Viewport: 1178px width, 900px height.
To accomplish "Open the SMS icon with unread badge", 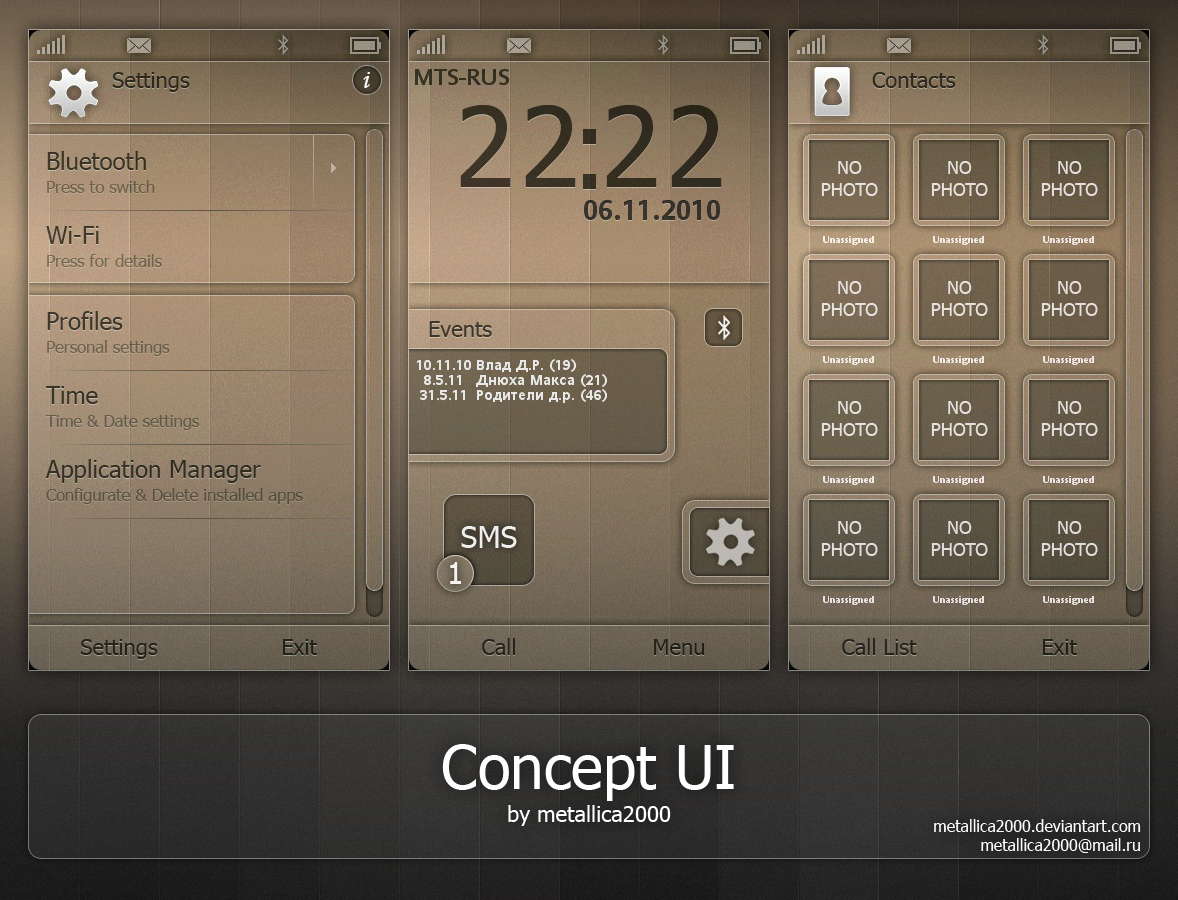I will [487, 540].
